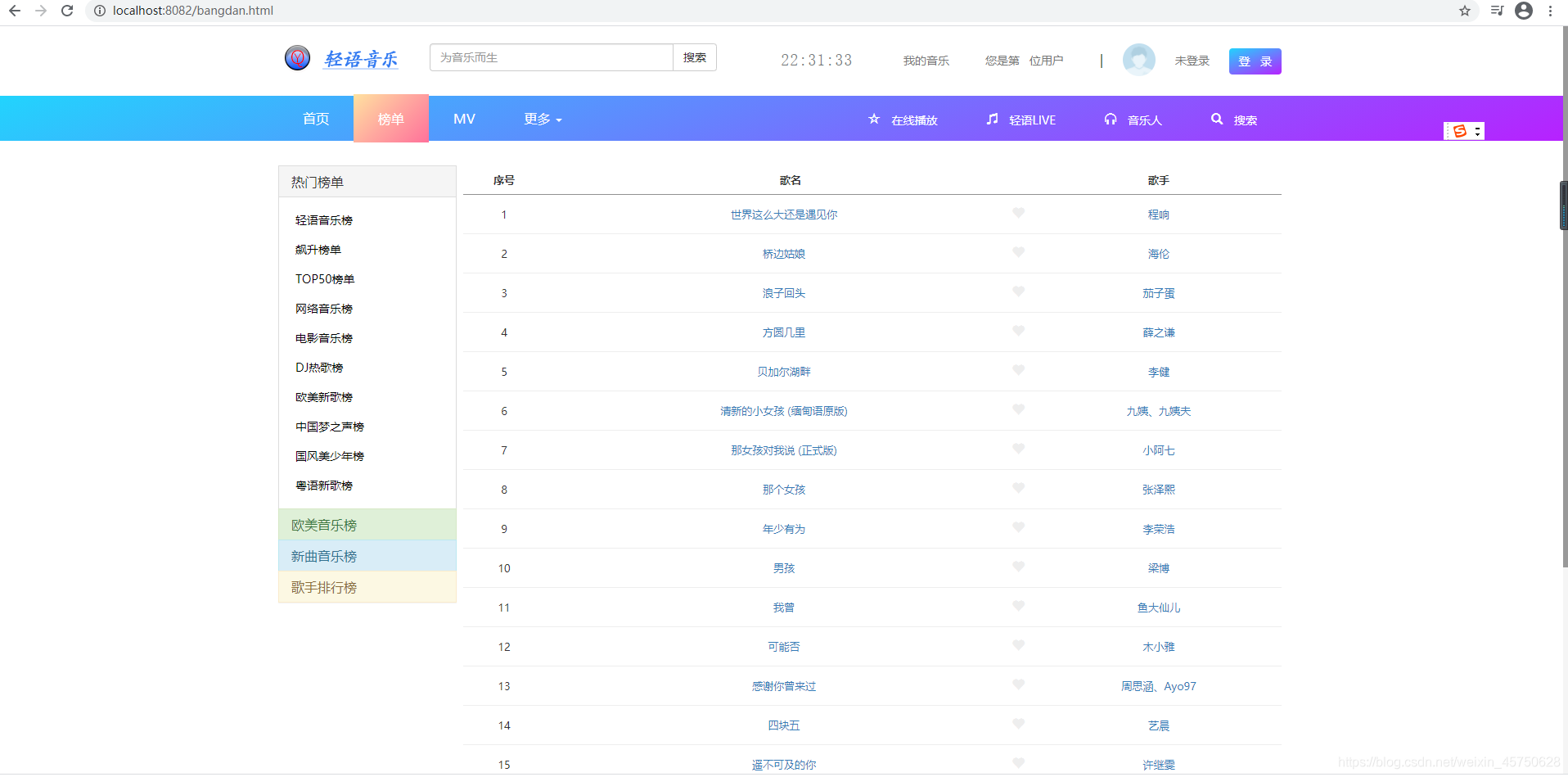Open TOP50榜单 chart
This screenshot has height=777, width=1568.
325,279
